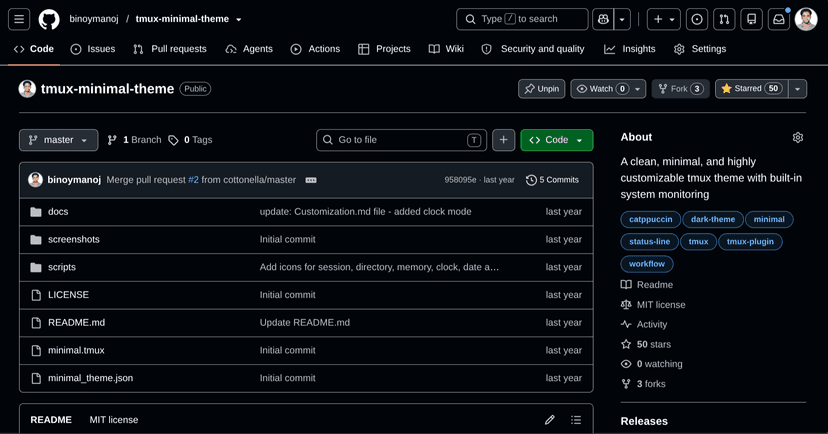Click the docs folder icon

[36, 212]
